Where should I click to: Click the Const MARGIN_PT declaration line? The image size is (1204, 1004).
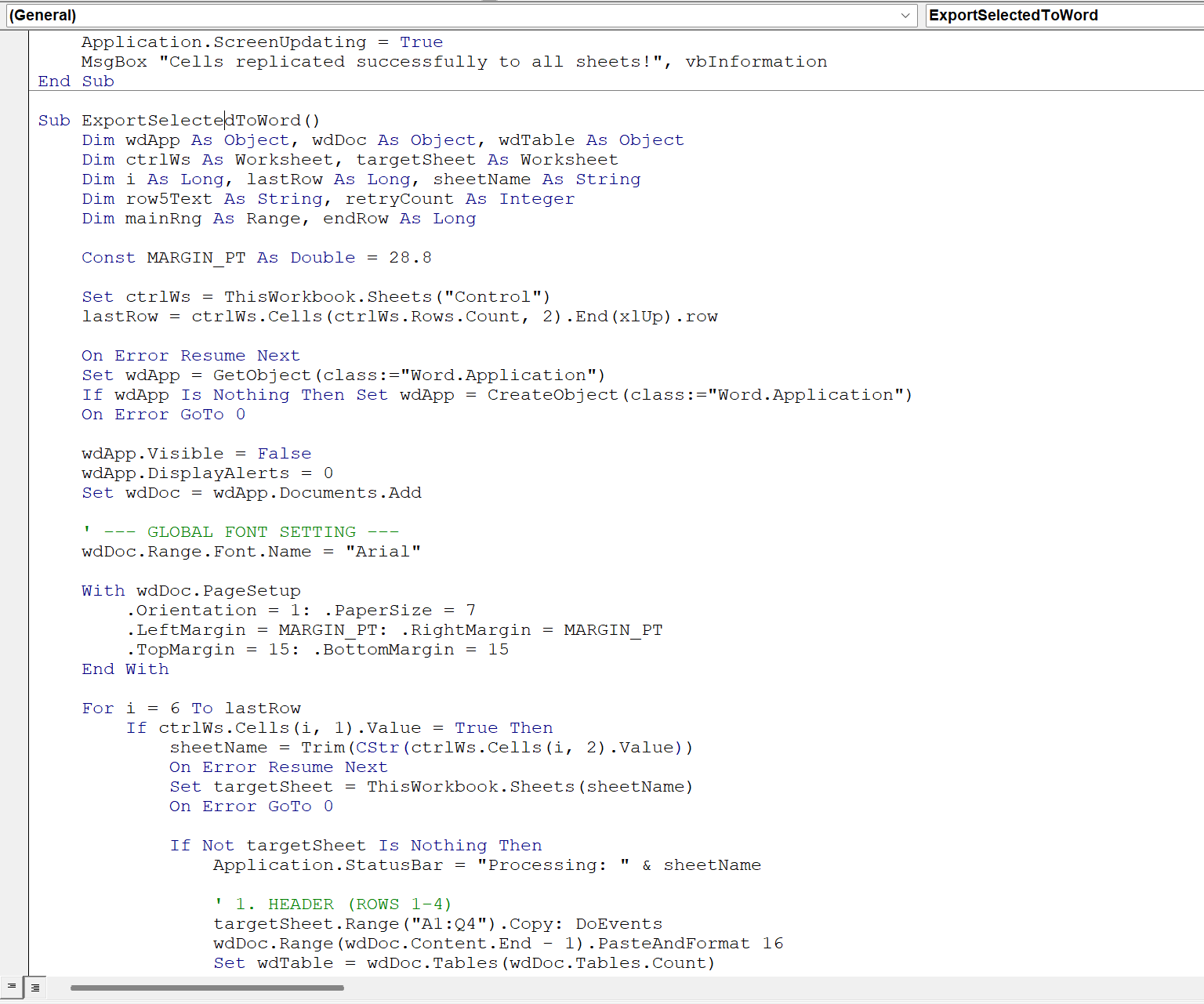click(257, 257)
